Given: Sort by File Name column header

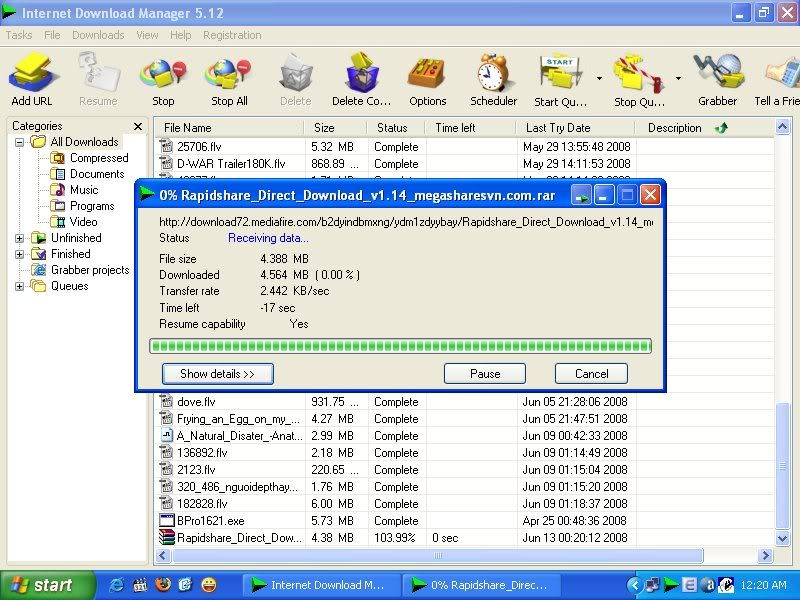Looking at the screenshot, I should (229, 128).
